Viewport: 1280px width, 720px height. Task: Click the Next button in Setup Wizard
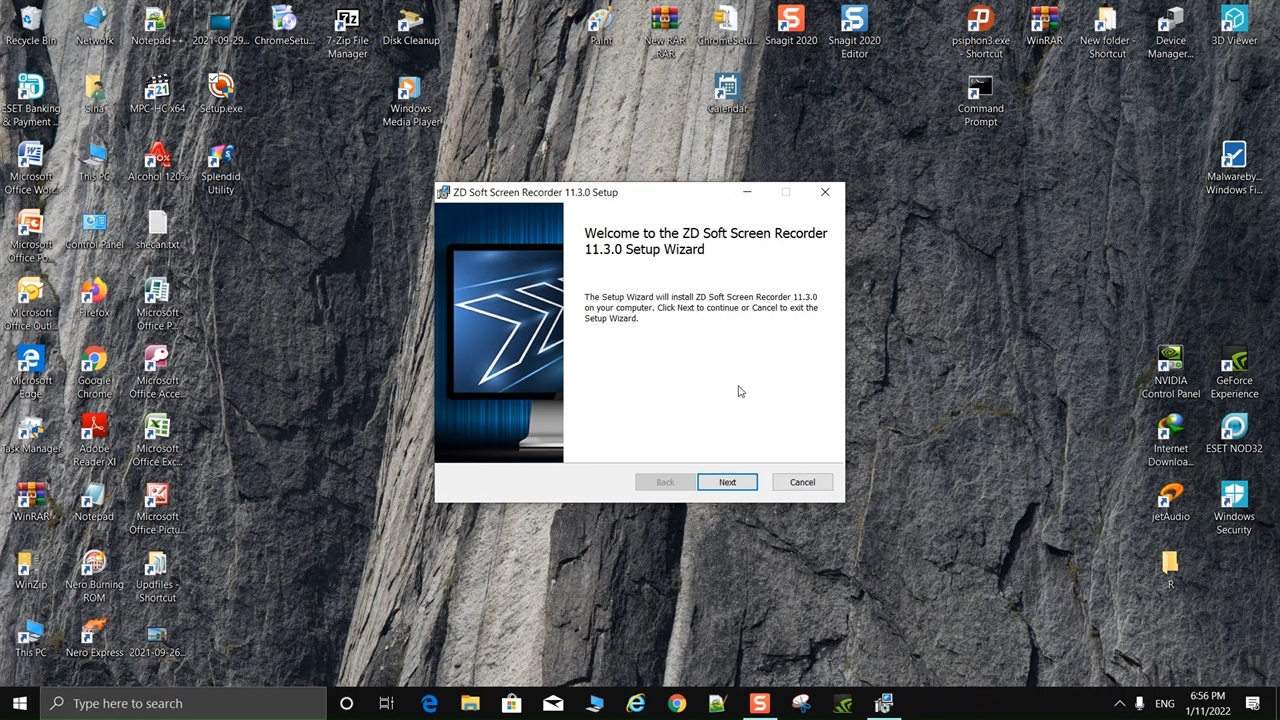[x=727, y=482]
